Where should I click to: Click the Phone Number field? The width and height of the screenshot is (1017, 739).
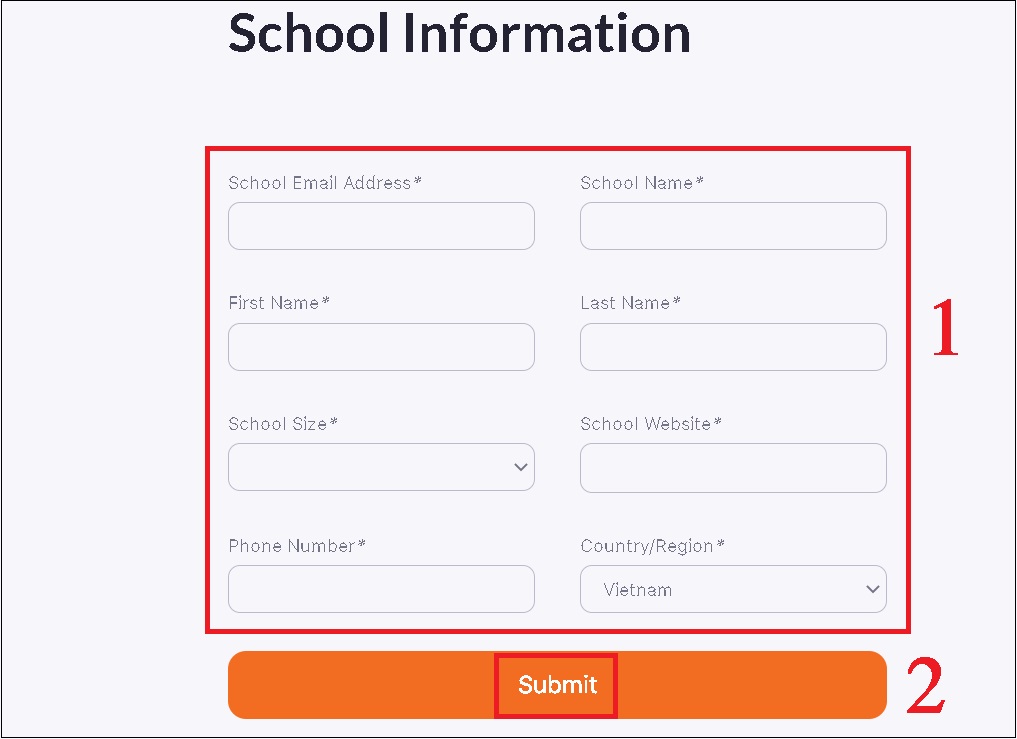click(380, 589)
